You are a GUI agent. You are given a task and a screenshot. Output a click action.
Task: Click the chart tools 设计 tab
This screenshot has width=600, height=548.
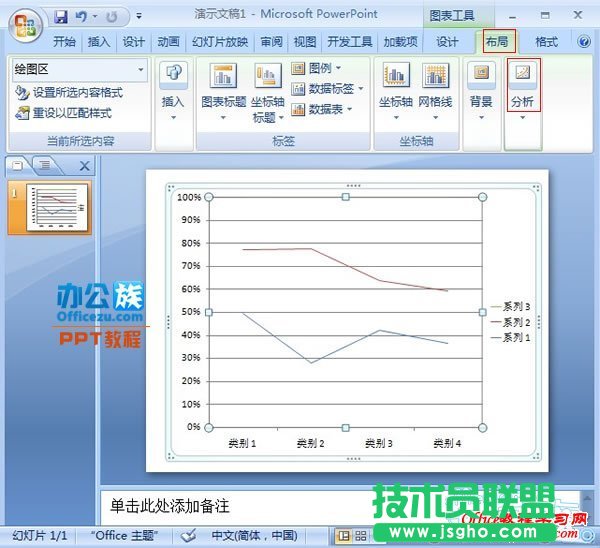point(447,41)
